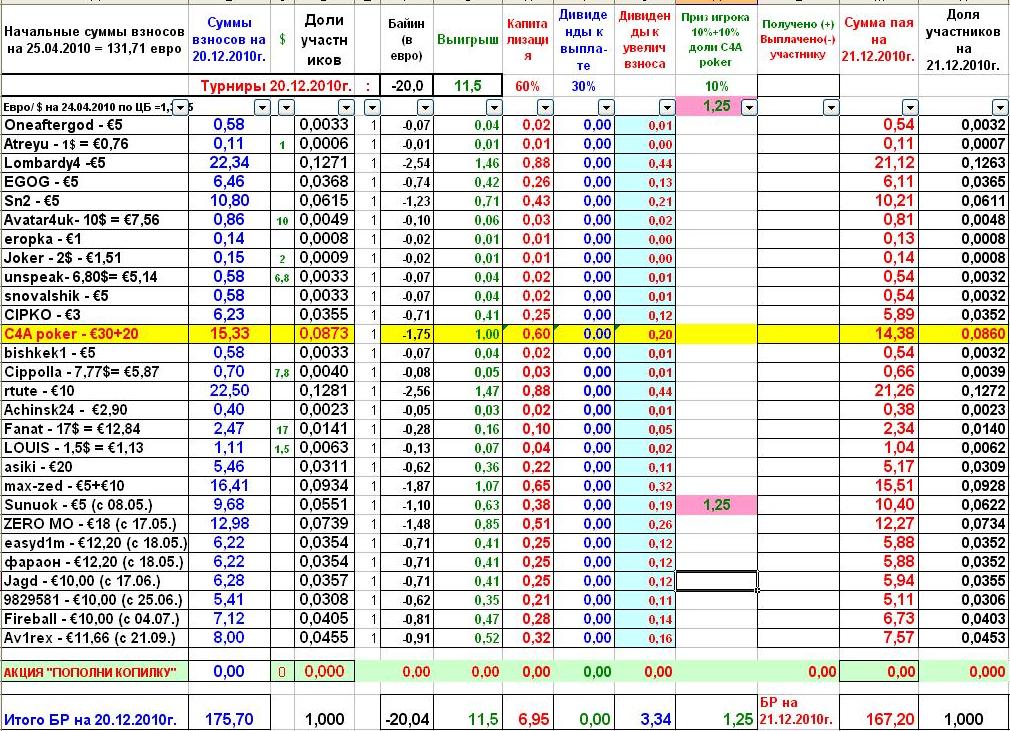Select the АКЦИЯ "ПОПОЛНИ КОПИЛКУ" cell
This screenshot has width=1010, height=731.
[x=95, y=672]
